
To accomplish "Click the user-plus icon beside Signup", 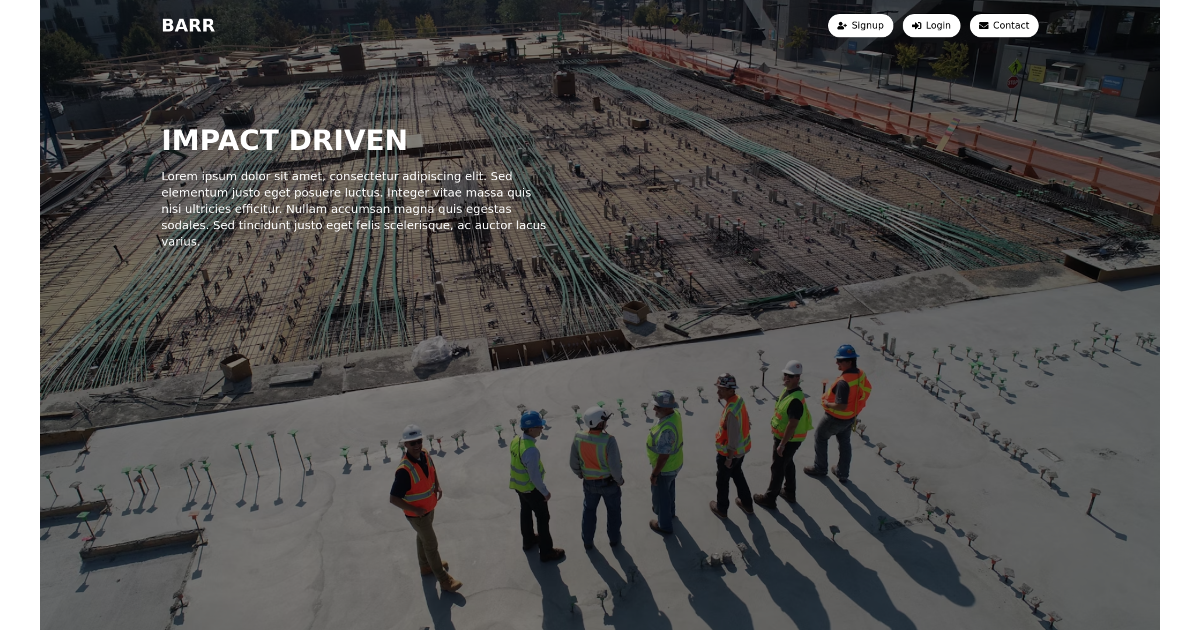I will [842, 26].
